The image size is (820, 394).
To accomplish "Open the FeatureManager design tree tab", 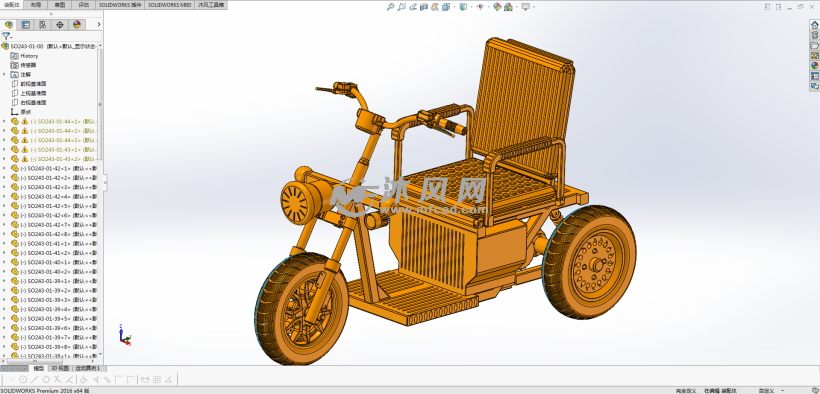I will (9, 25).
